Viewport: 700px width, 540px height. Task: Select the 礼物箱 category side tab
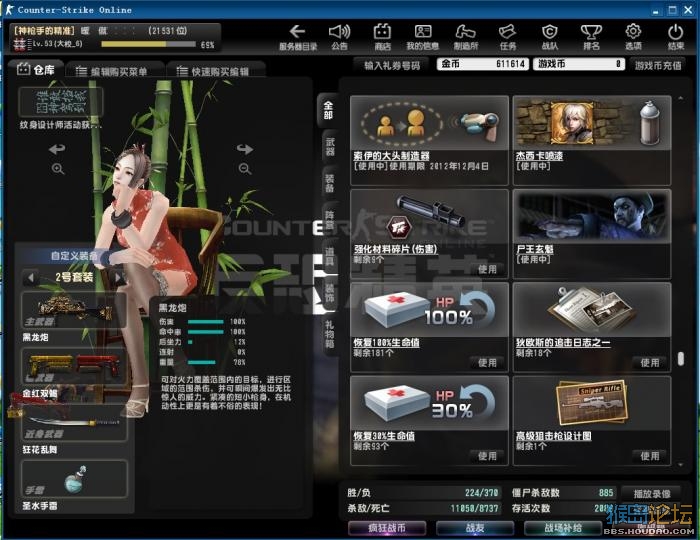(330, 334)
